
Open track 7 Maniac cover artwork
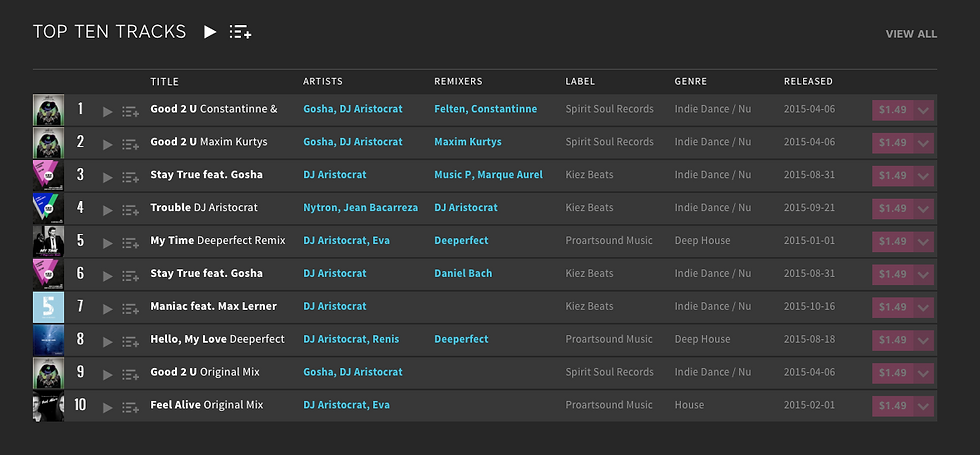[48, 307]
